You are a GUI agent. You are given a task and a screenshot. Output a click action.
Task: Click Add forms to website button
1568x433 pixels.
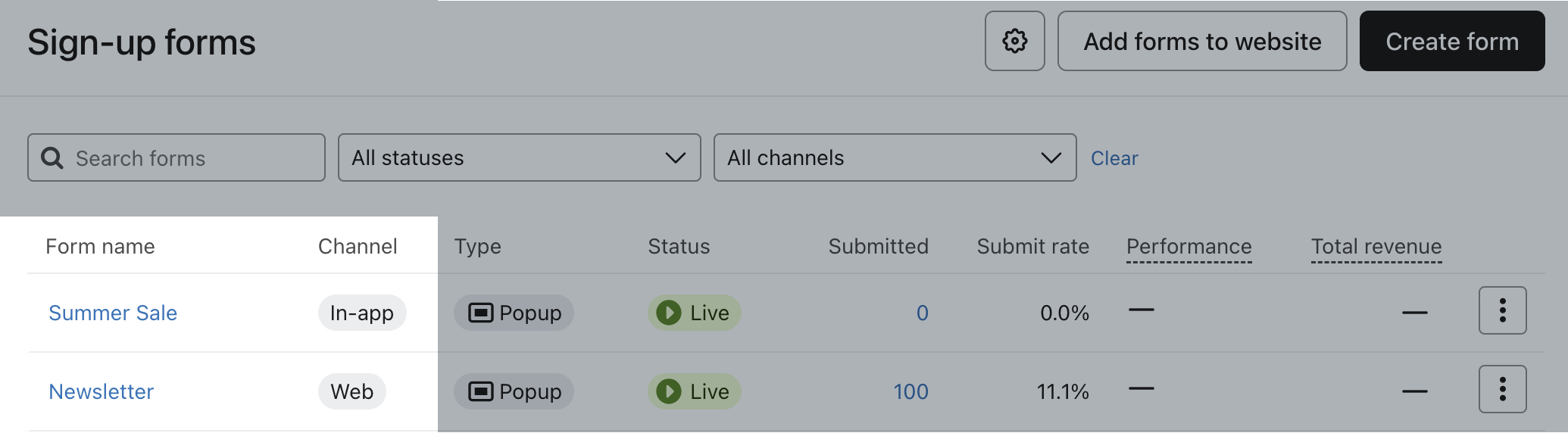click(x=1201, y=41)
